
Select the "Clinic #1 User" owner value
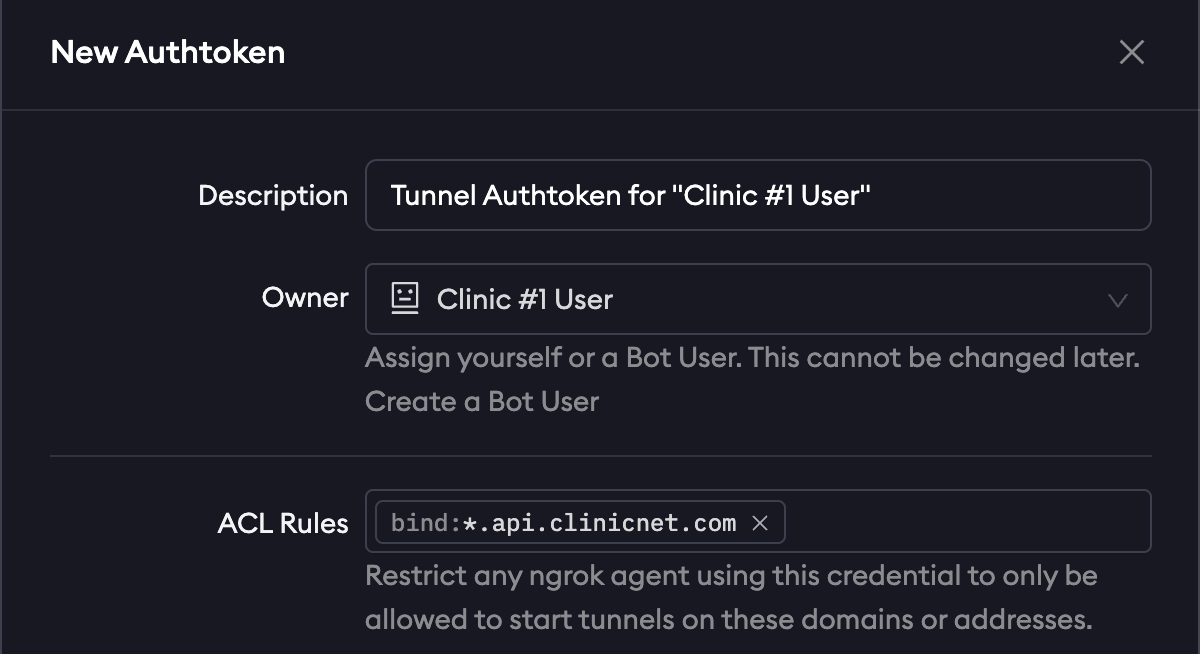(x=524, y=299)
